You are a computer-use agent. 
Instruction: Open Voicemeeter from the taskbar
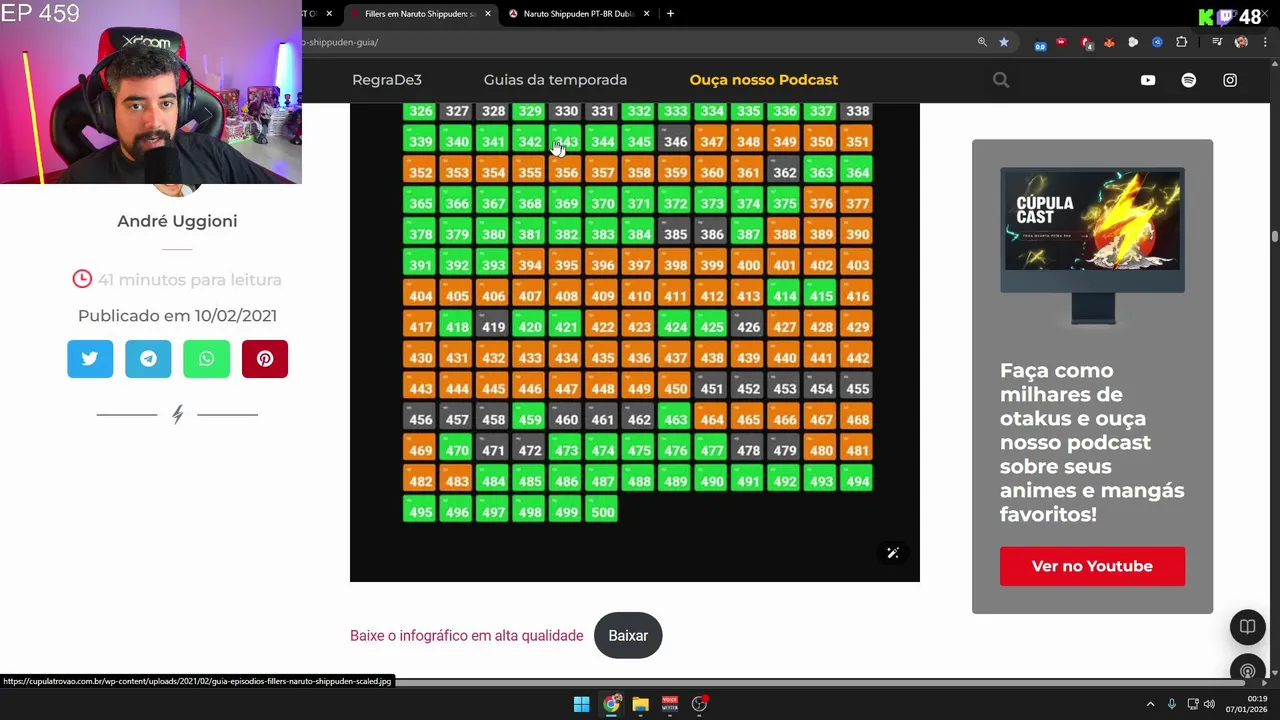tap(670, 704)
